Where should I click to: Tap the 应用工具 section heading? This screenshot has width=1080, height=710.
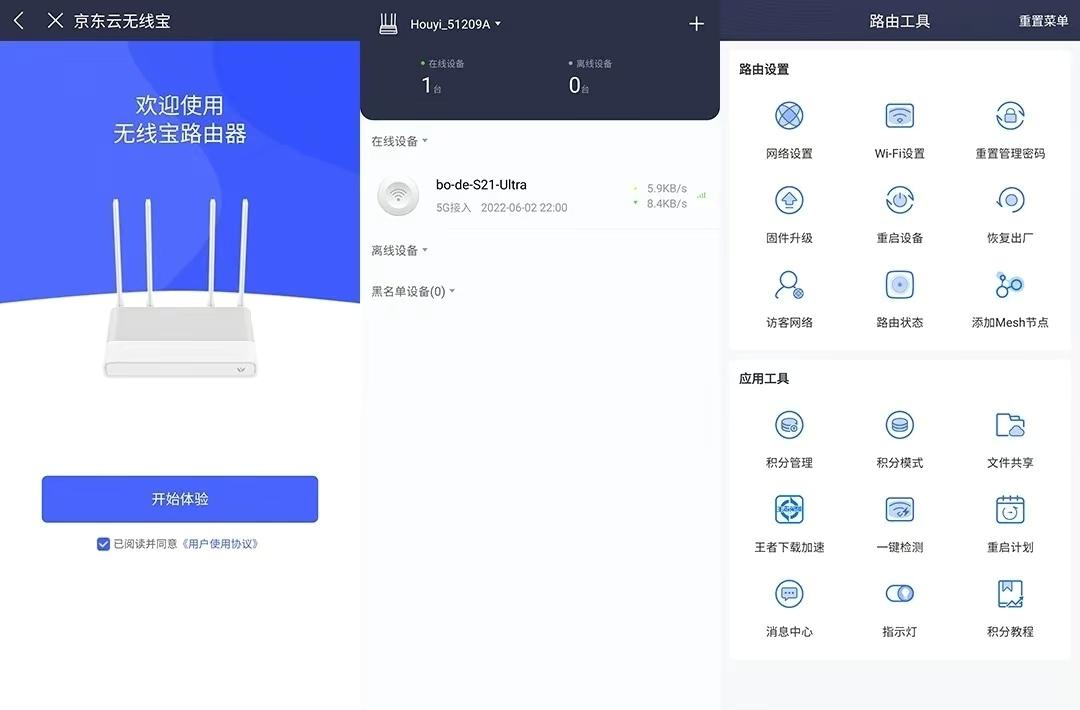pos(764,379)
